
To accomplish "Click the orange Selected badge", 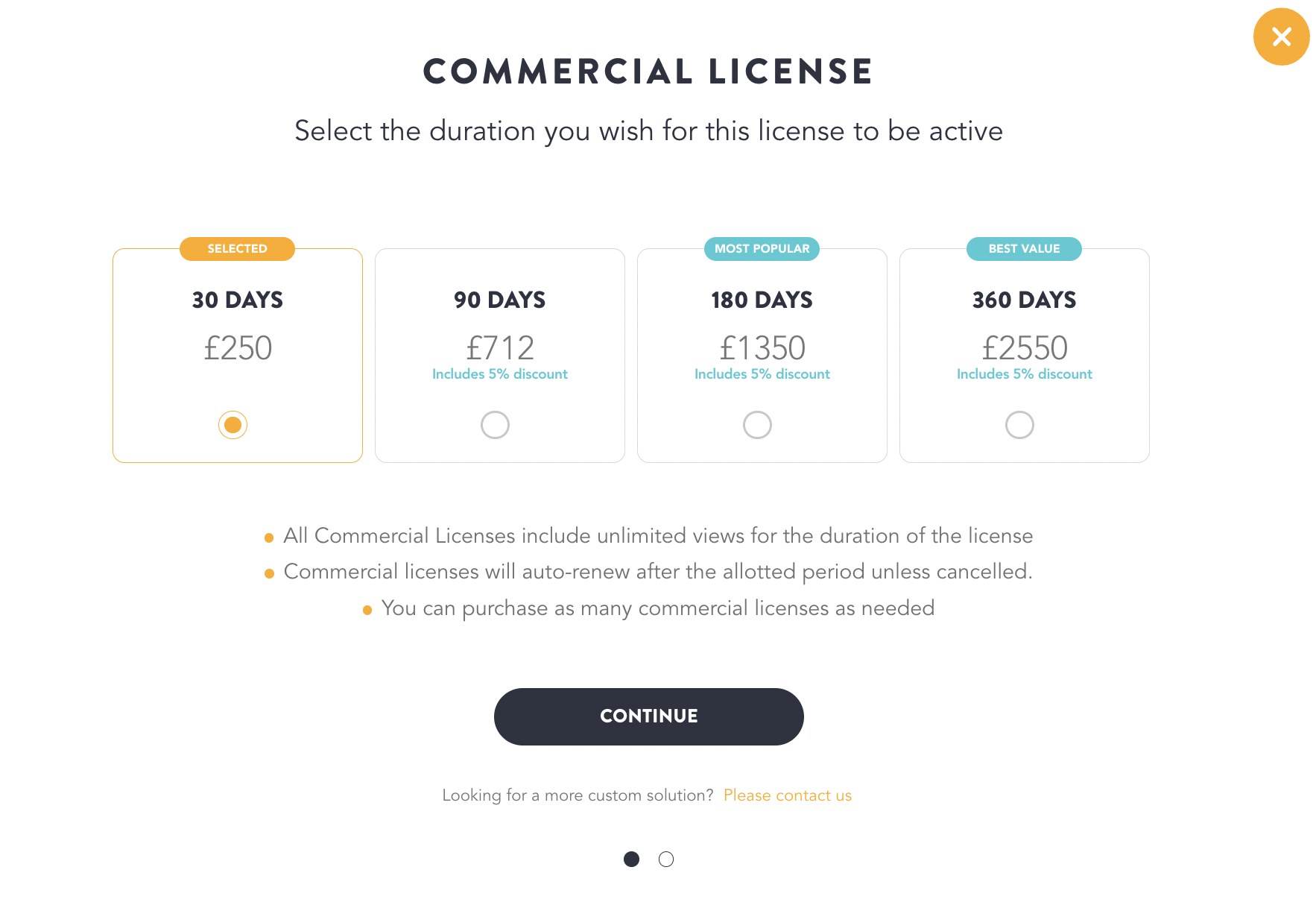I will (237, 249).
